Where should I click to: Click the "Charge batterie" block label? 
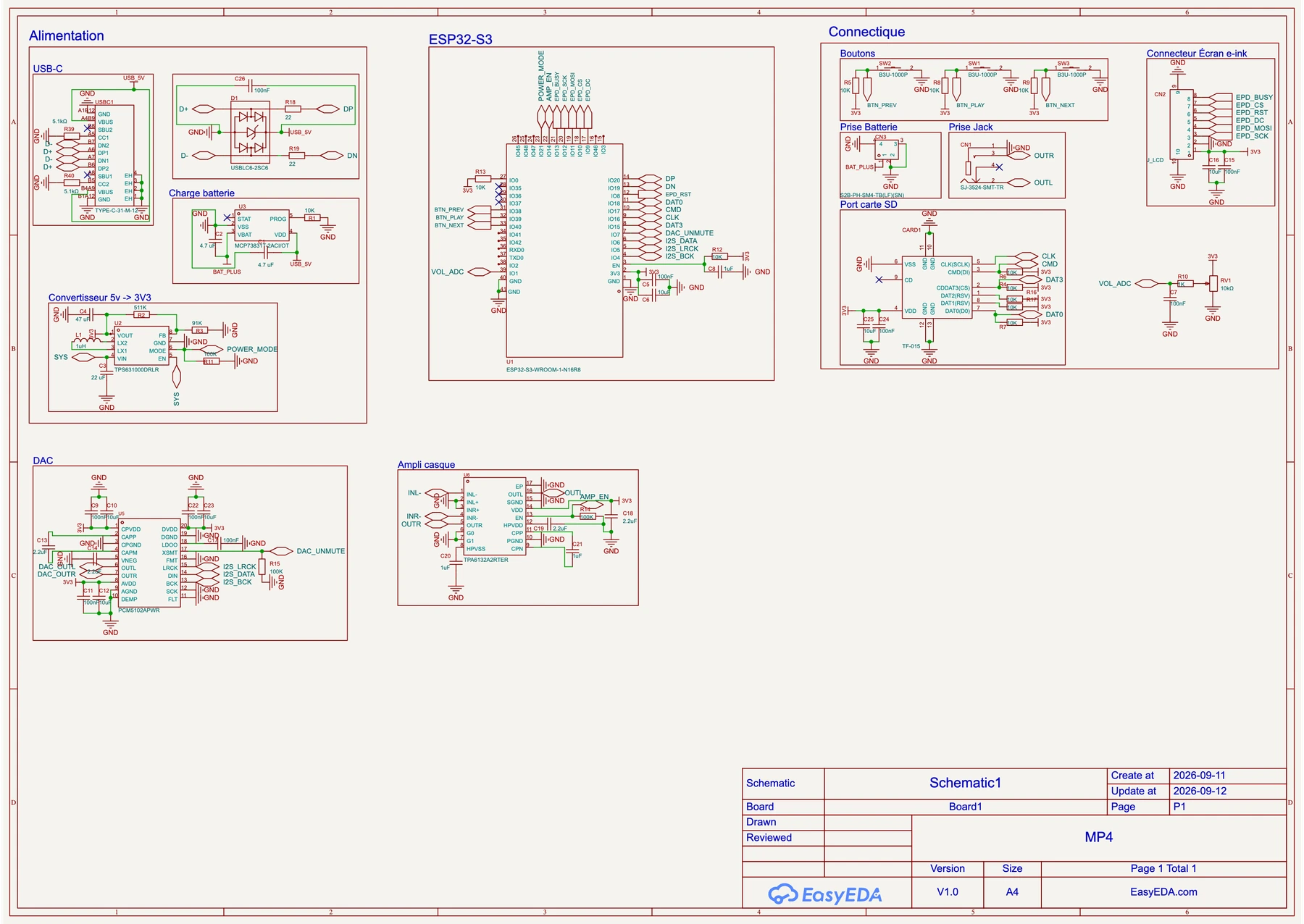(x=201, y=193)
